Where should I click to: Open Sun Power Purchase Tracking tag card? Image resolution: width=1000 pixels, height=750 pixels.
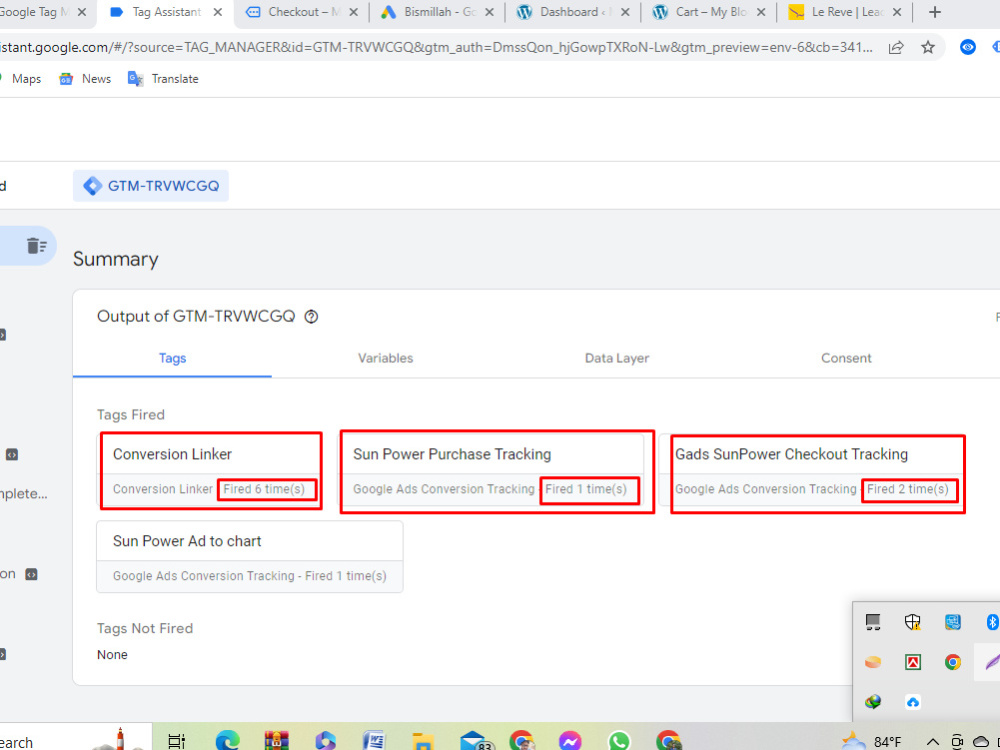click(x=490, y=471)
